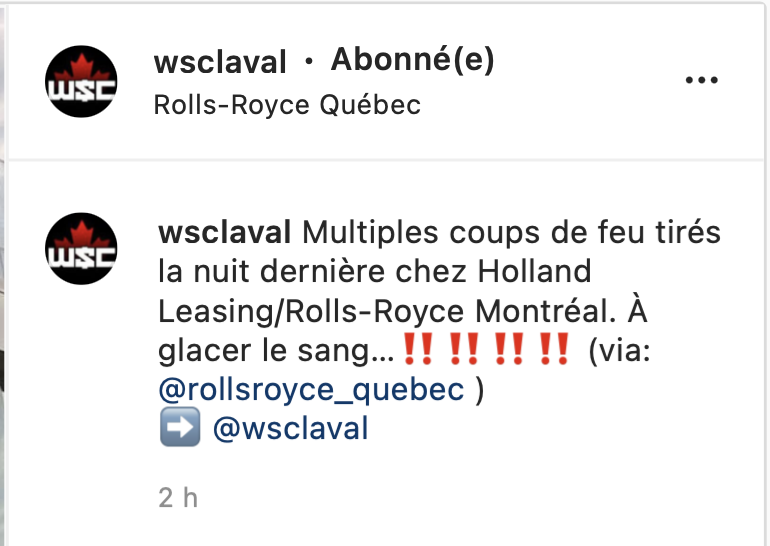This screenshot has width=770, height=546.
Task: Click 'Holland' in the caption
Action: tap(535, 272)
